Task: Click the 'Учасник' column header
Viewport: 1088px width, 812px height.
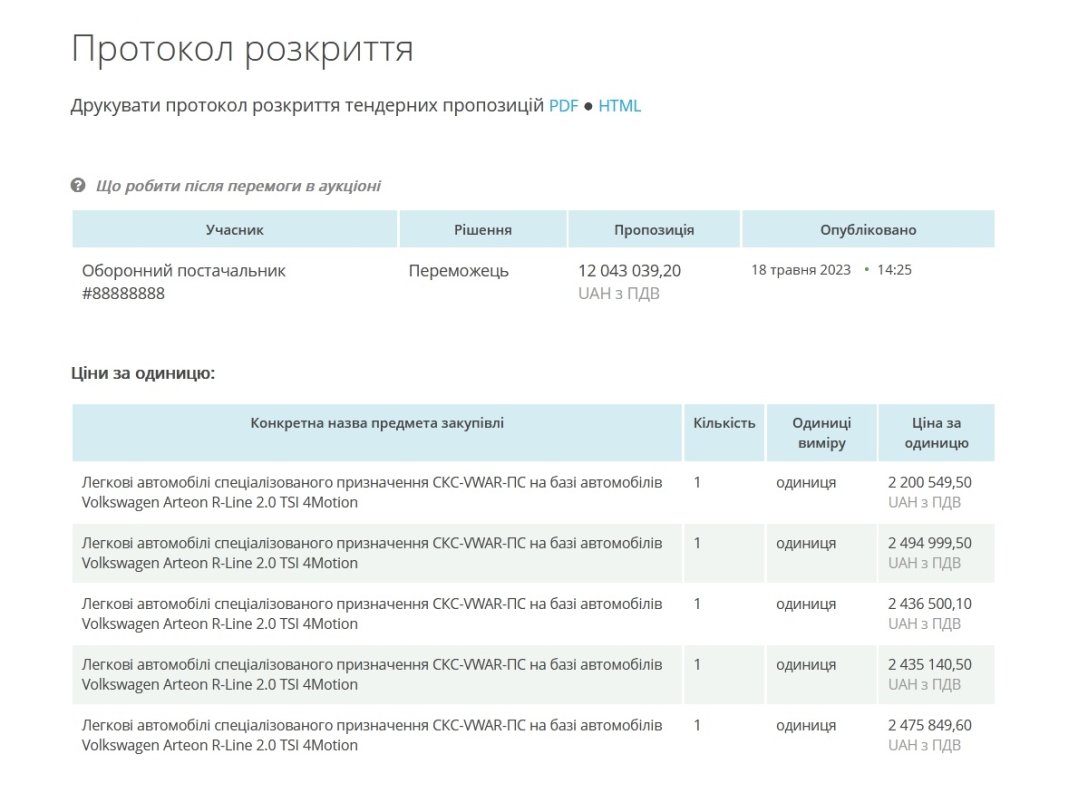Action: (x=235, y=230)
